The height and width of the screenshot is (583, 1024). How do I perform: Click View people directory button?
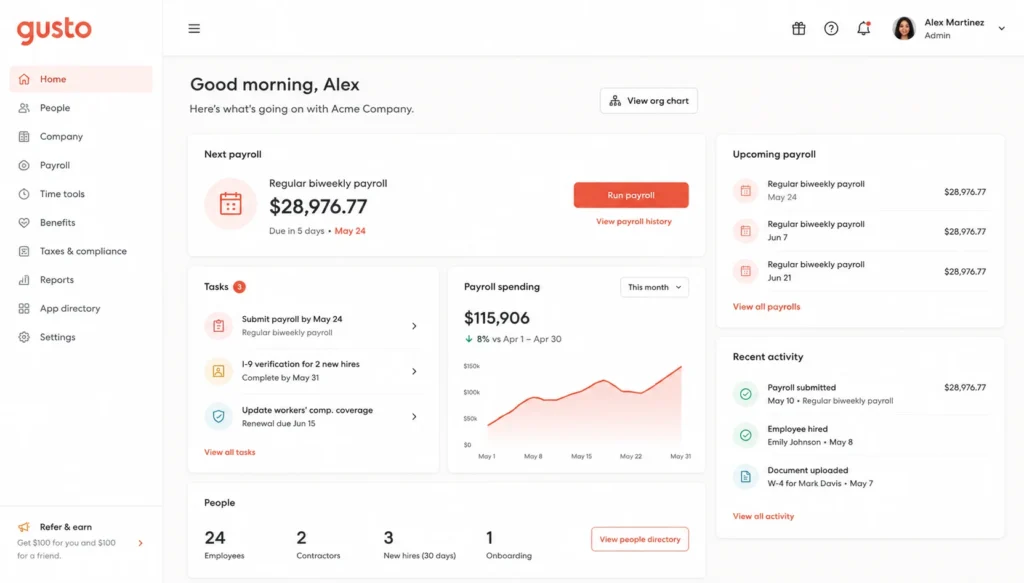point(640,539)
